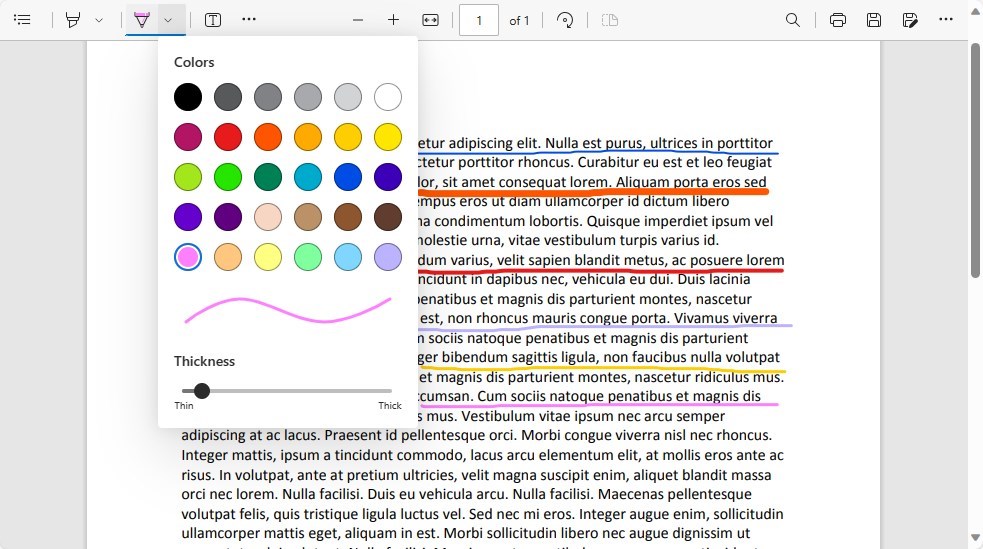Select the Add text tool
983x549 pixels.
click(x=213, y=20)
